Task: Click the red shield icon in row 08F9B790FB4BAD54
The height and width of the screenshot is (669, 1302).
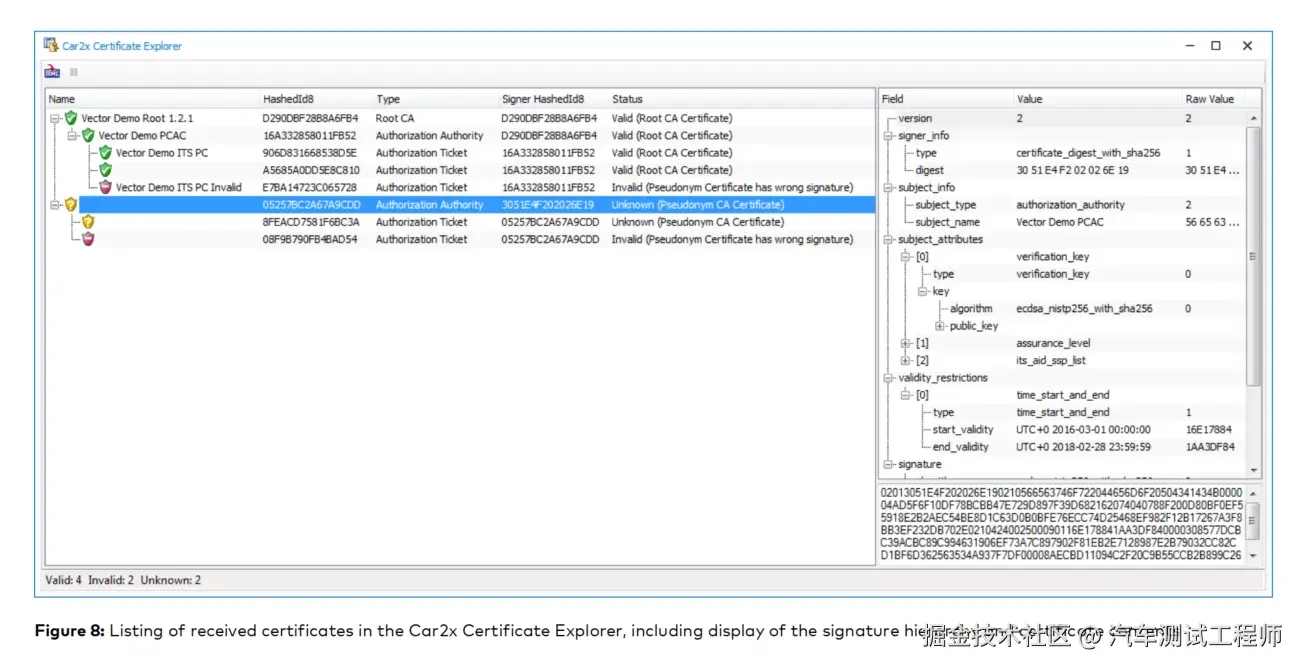Action: coord(88,239)
